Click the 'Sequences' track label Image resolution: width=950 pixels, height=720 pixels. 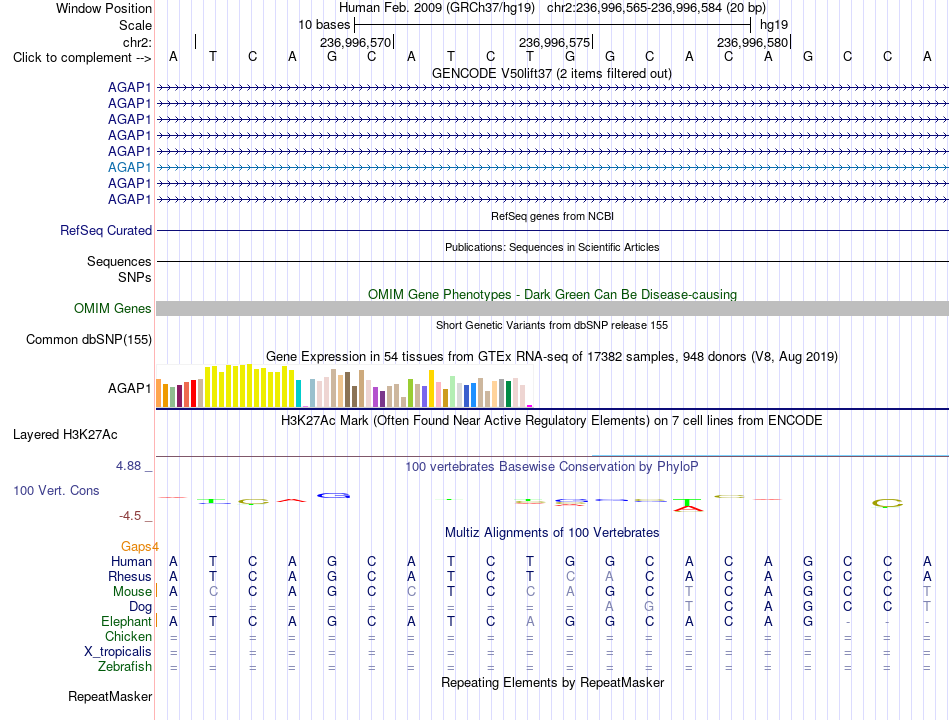coord(119,261)
